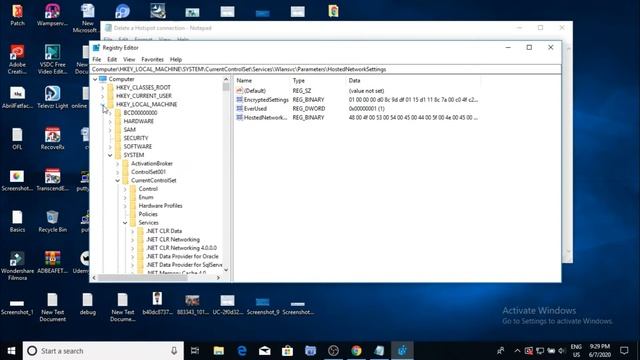Select the BCD00000000 key
Viewport: 640px width, 360px height.
coord(140,113)
